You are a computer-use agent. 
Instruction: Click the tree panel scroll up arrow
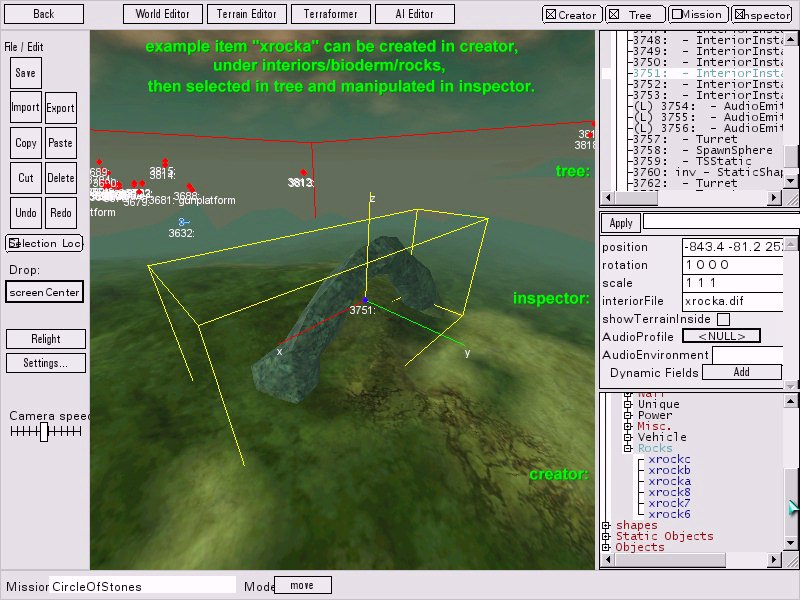tap(790, 38)
